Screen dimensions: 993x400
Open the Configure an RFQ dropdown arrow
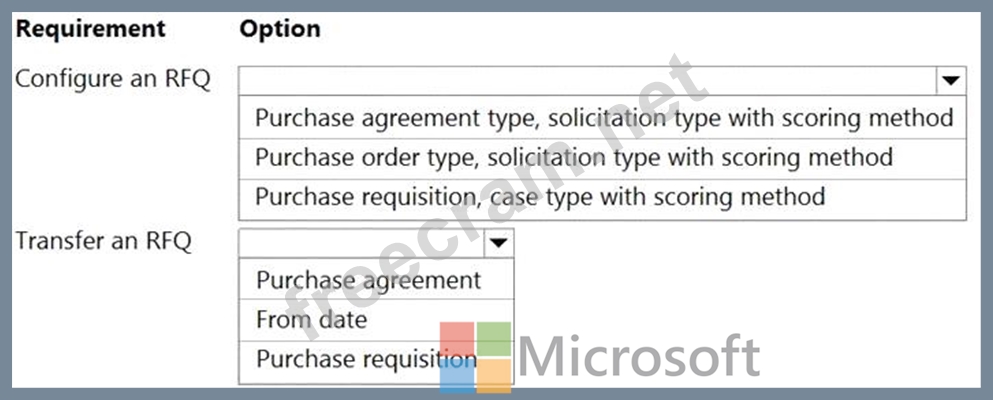point(949,80)
